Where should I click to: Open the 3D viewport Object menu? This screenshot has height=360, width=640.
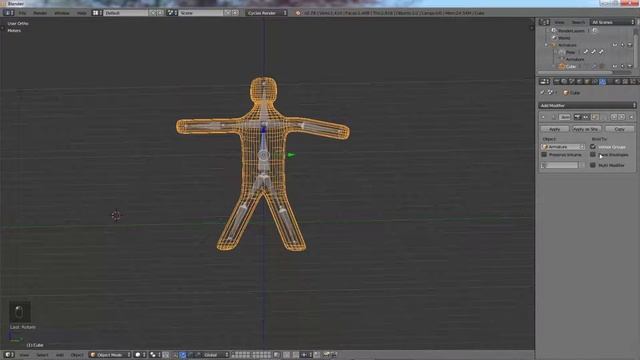(76, 355)
